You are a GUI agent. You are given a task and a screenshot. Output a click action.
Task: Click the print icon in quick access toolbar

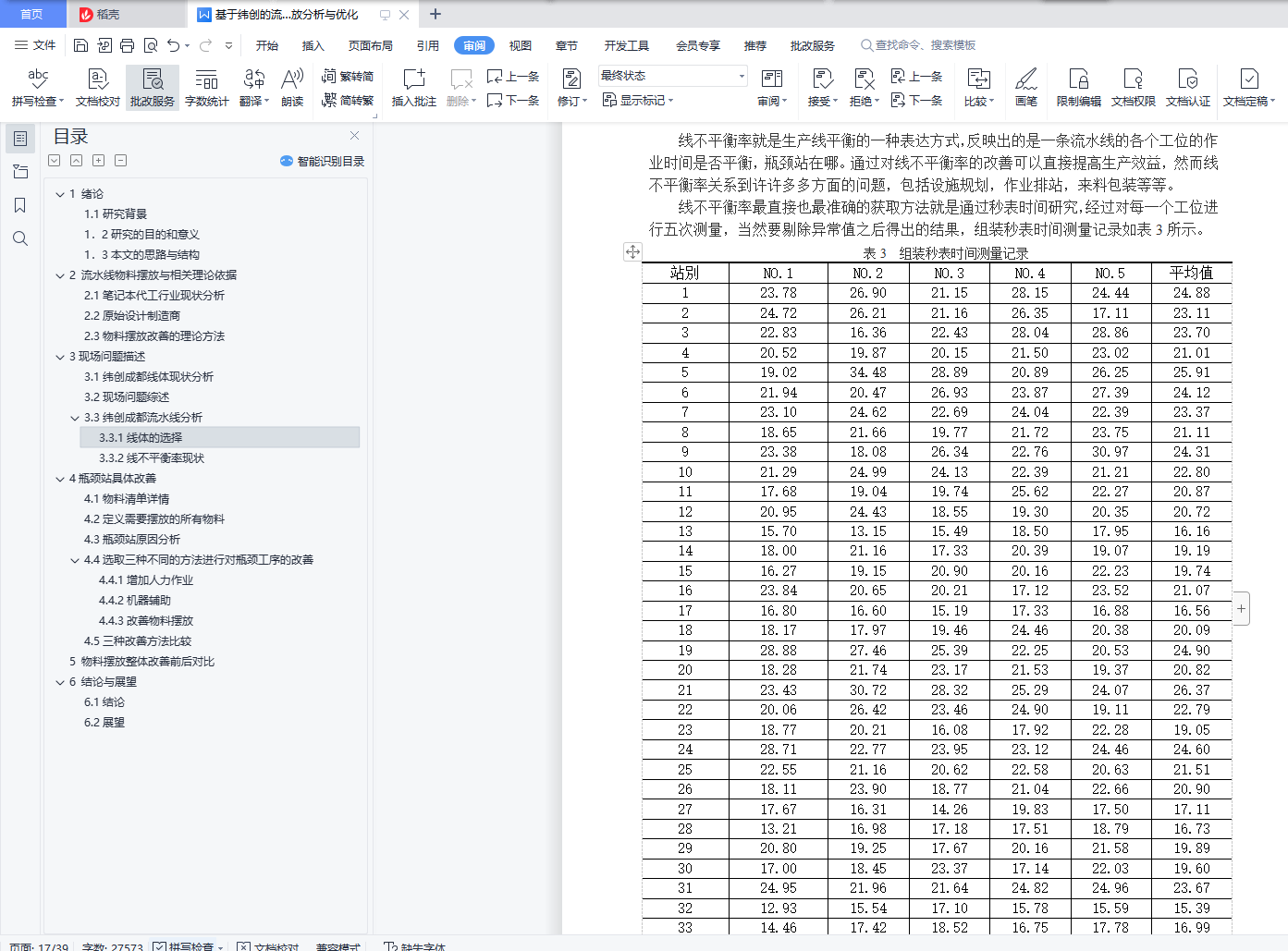coord(127,45)
